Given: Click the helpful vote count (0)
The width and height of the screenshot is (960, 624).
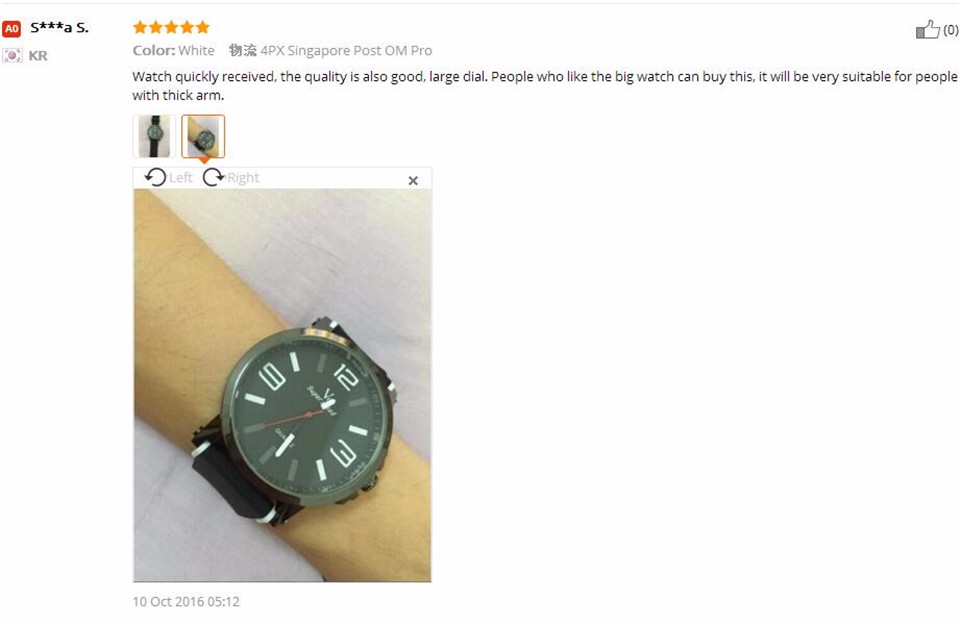Looking at the screenshot, I should pyautogui.click(x=951, y=29).
